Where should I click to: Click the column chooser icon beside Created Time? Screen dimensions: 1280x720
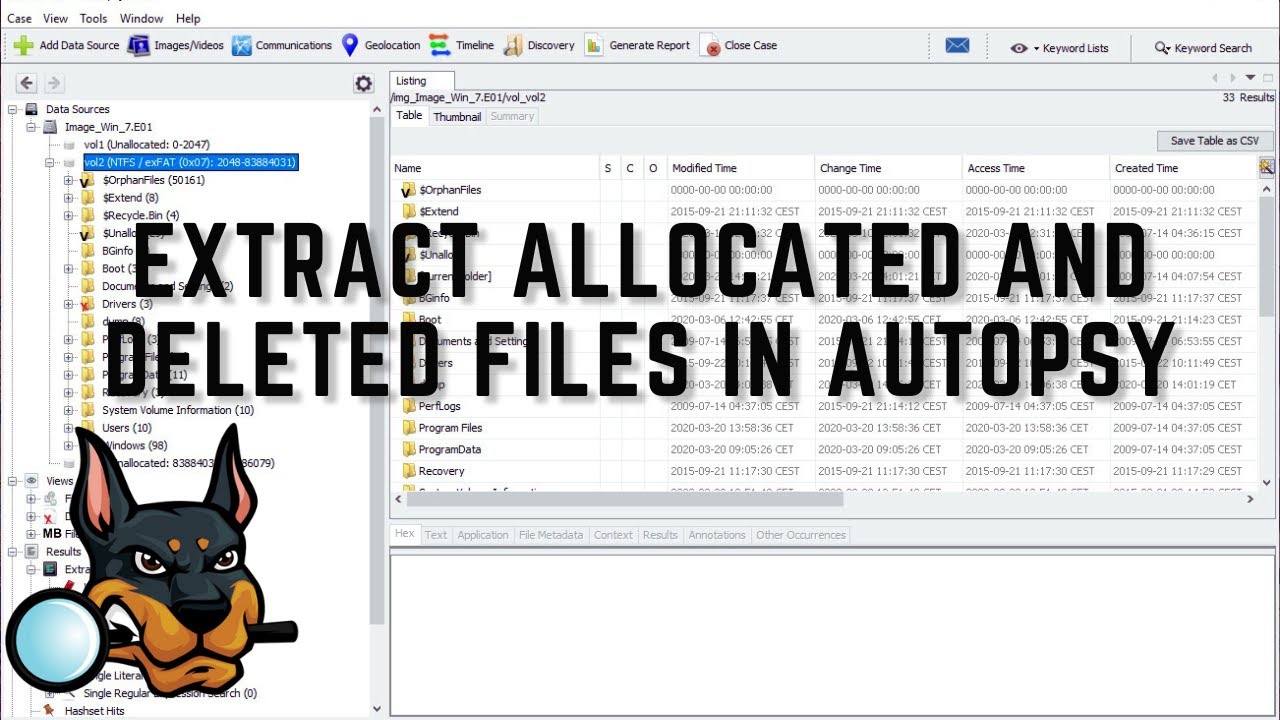(x=1267, y=168)
